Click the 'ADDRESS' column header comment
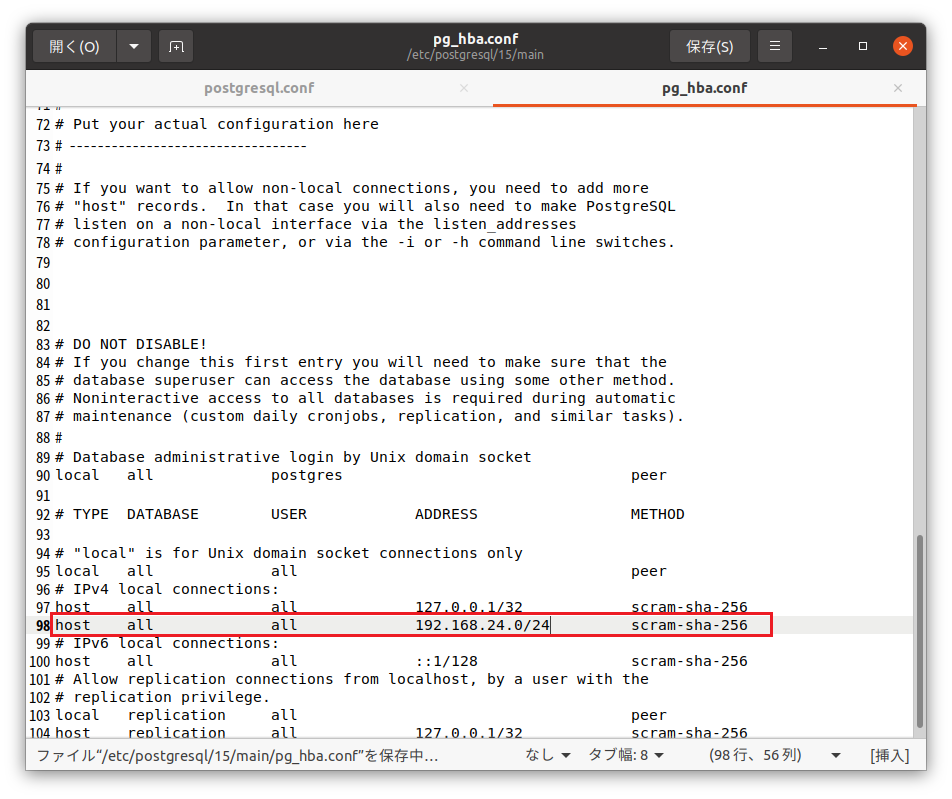952x799 pixels. coord(446,514)
